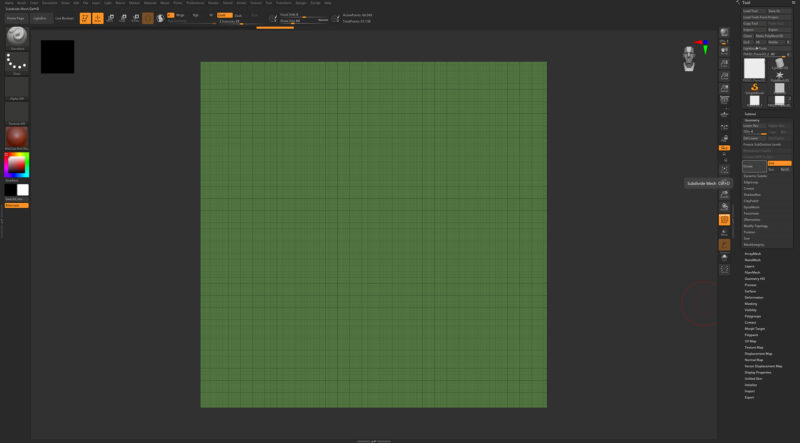The height and width of the screenshot is (443, 800).
Task: Open the Dots stroke type selector
Action: coord(17,62)
